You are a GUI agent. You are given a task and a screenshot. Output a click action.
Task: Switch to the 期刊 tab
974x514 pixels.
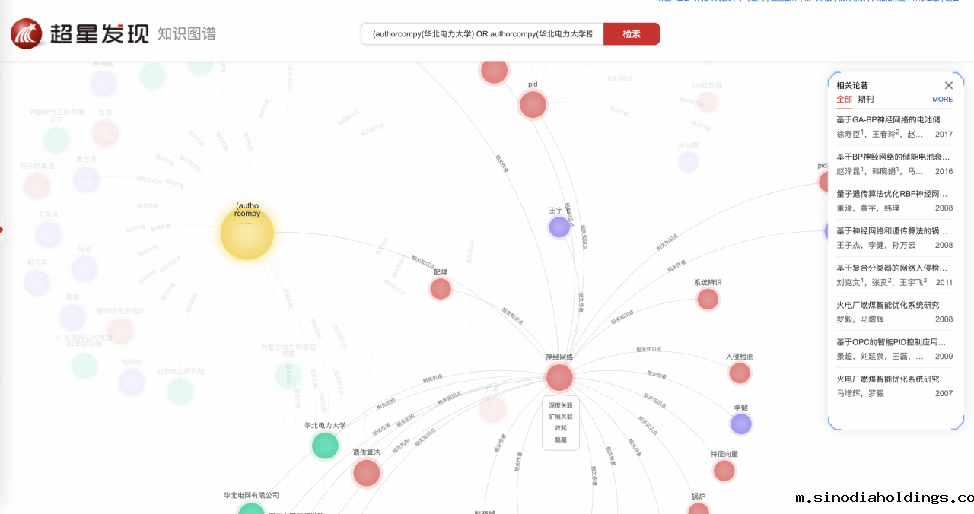point(866,99)
